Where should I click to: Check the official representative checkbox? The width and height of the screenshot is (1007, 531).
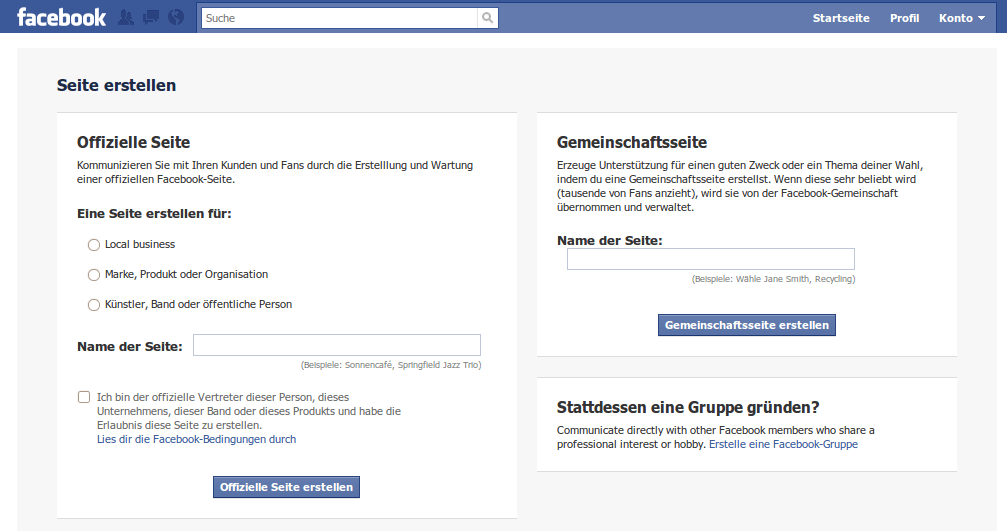[x=84, y=397]
